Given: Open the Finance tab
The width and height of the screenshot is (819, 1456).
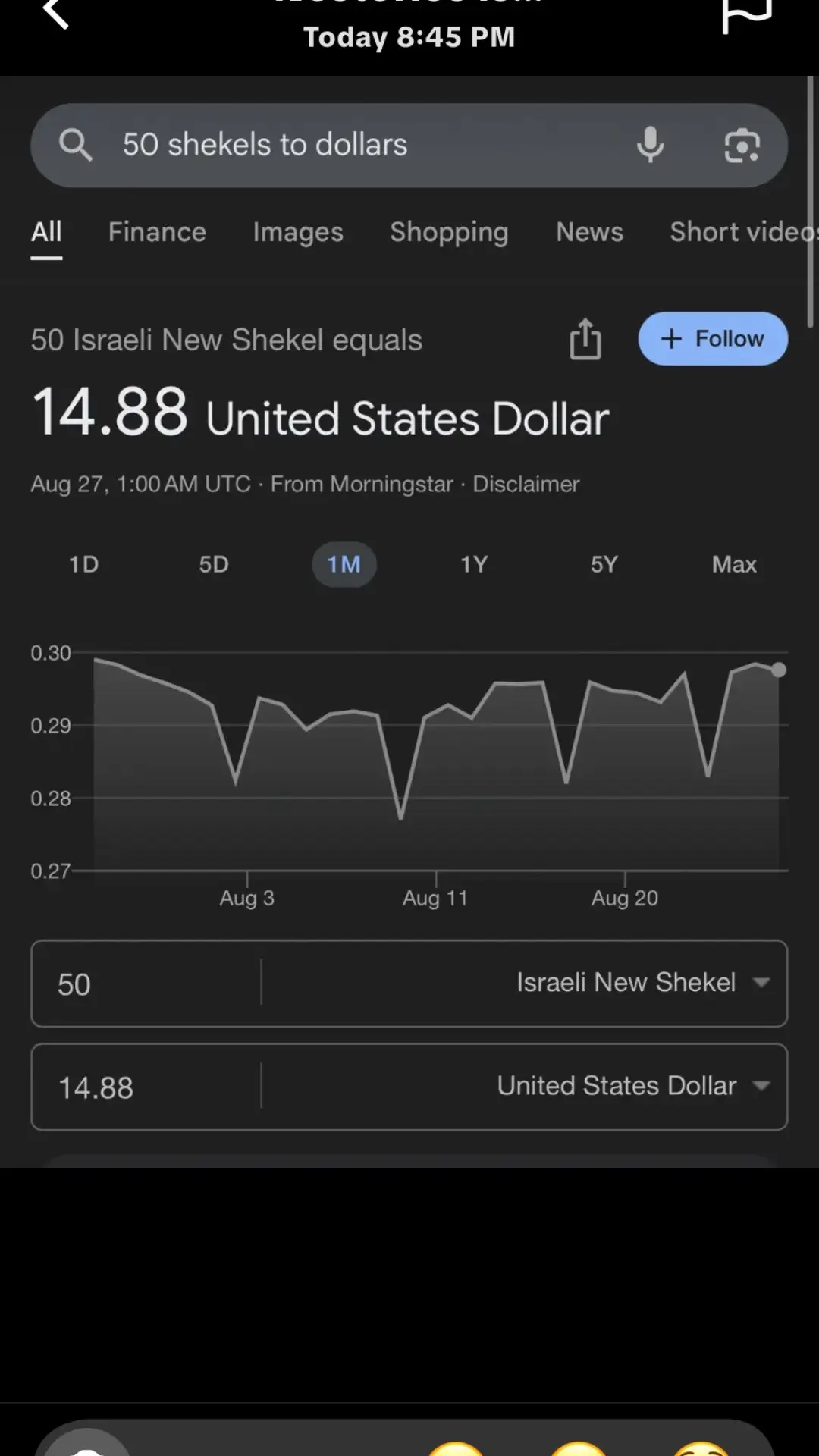Looking at the screenshot, I should pos(157,232).
